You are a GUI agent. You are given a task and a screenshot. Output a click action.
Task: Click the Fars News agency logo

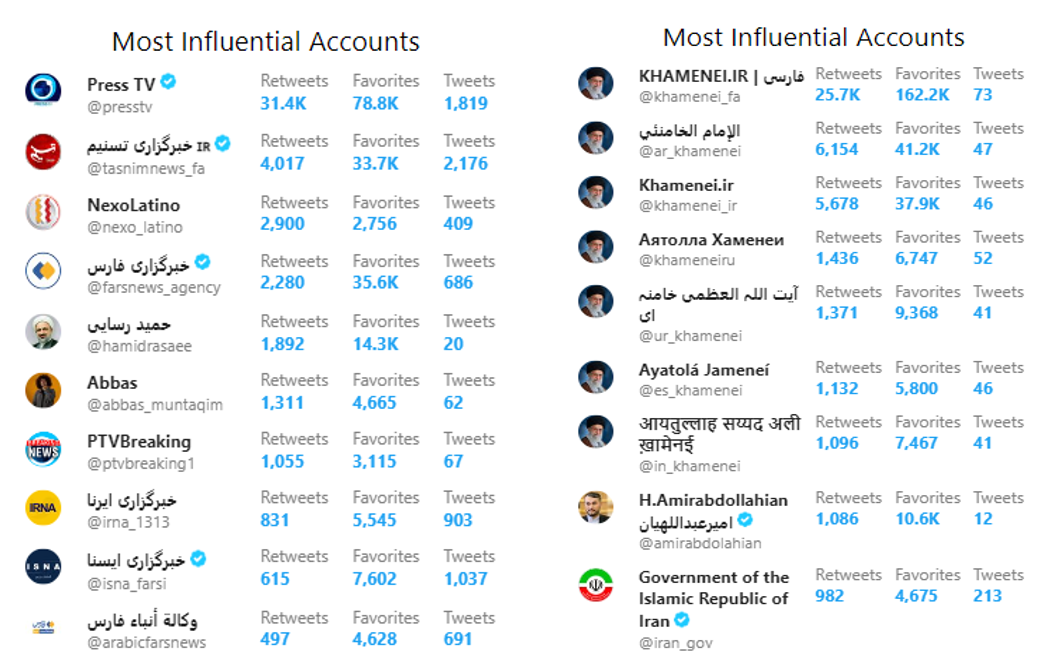point(43,271)
